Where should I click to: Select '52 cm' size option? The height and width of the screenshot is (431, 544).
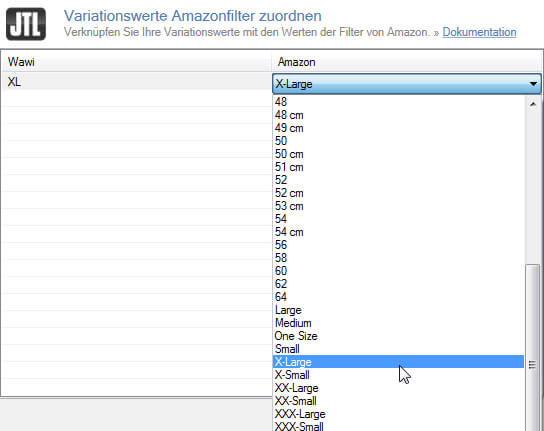[x=398, y=193]
